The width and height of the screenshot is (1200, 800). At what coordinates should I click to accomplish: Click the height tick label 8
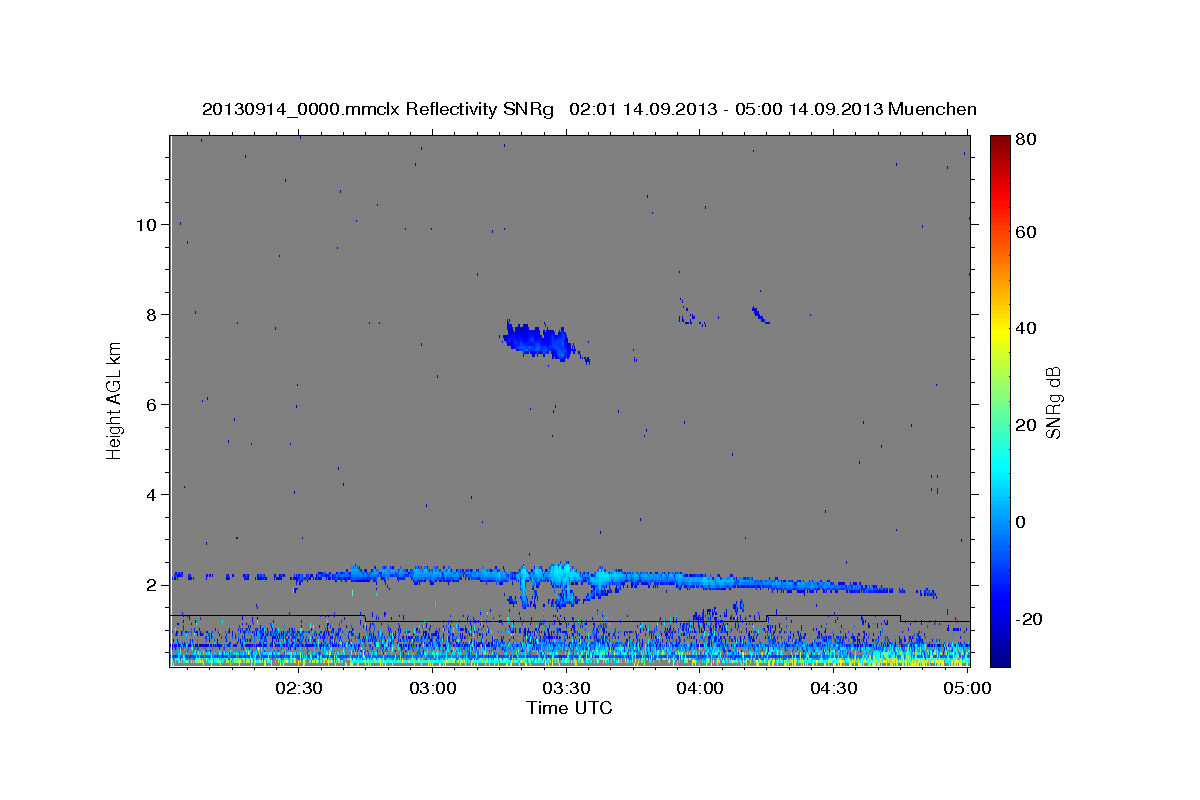click(x=152, y=315)
